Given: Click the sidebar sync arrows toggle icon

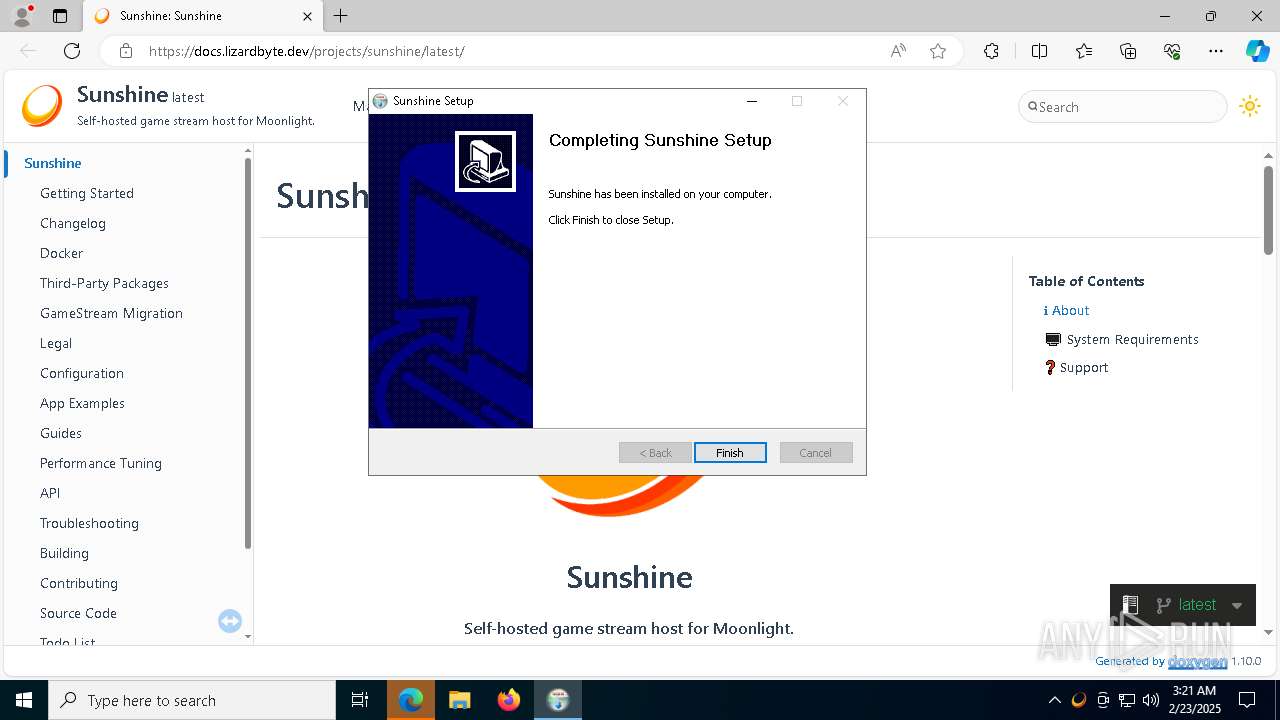Looking at the screenshot, I should [x=230, y=622].
